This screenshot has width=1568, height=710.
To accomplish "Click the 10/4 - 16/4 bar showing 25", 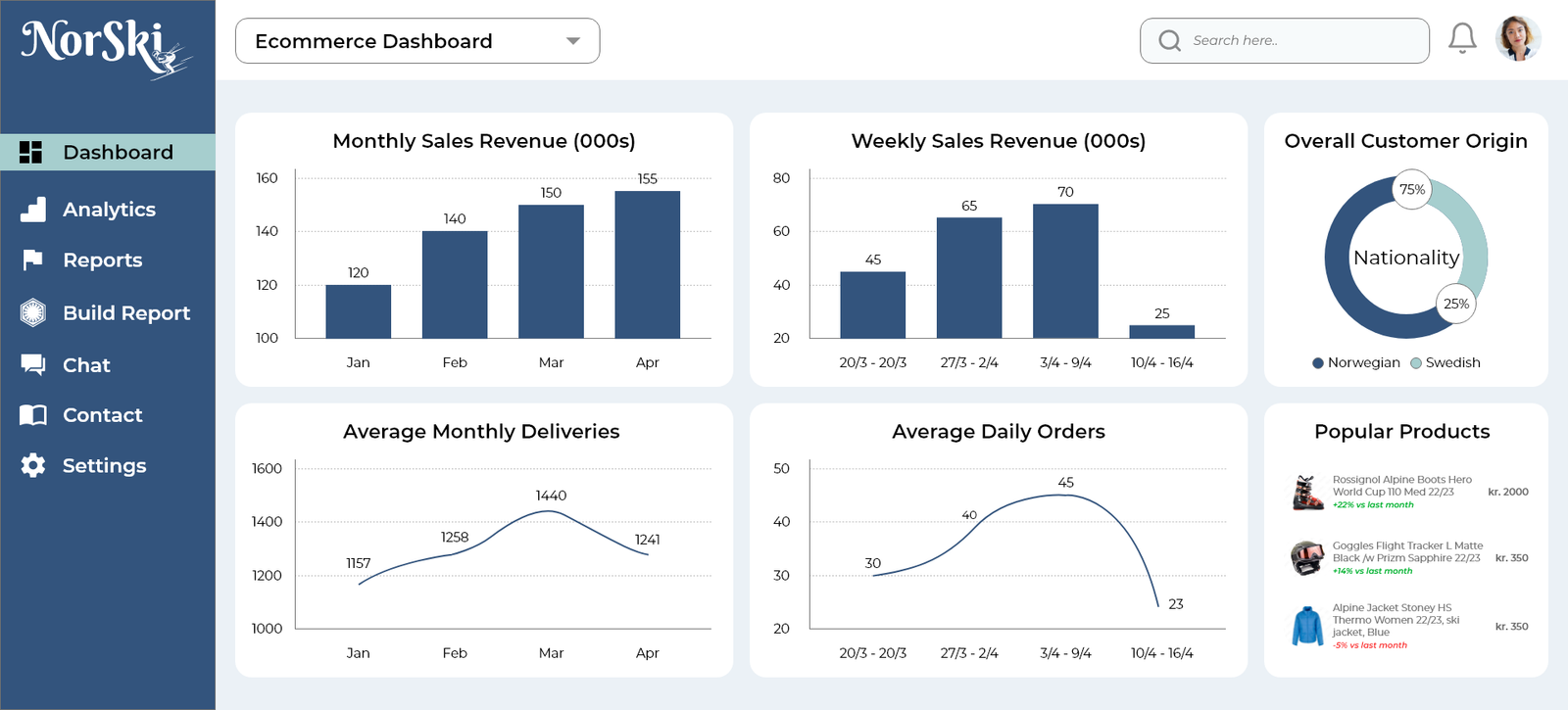I will pos(1162,332).
